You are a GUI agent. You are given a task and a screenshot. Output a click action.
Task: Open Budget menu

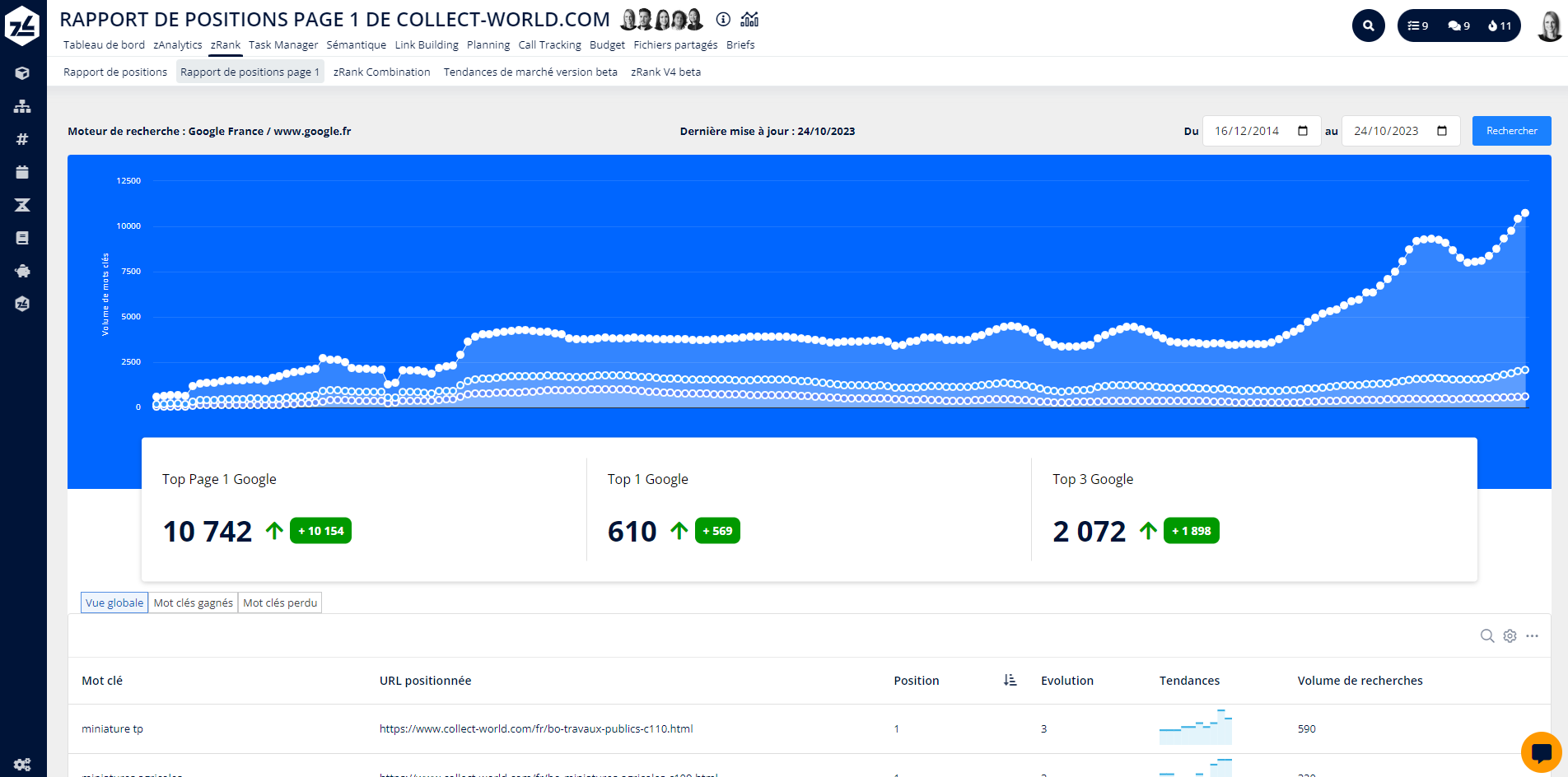click(607, 44)
